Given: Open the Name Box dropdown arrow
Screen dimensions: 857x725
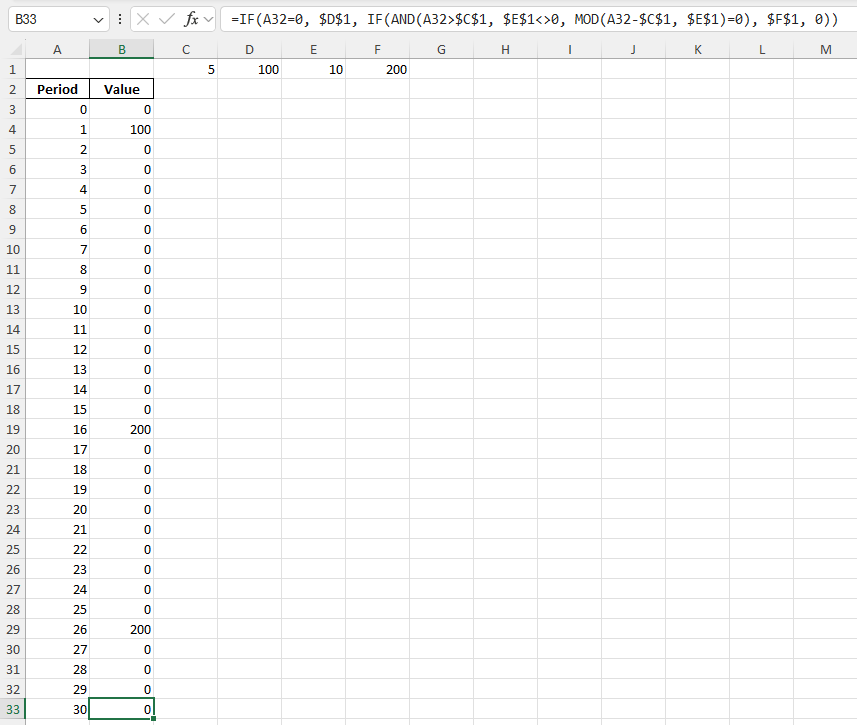Looking at the screenshot, I should 98,20.
